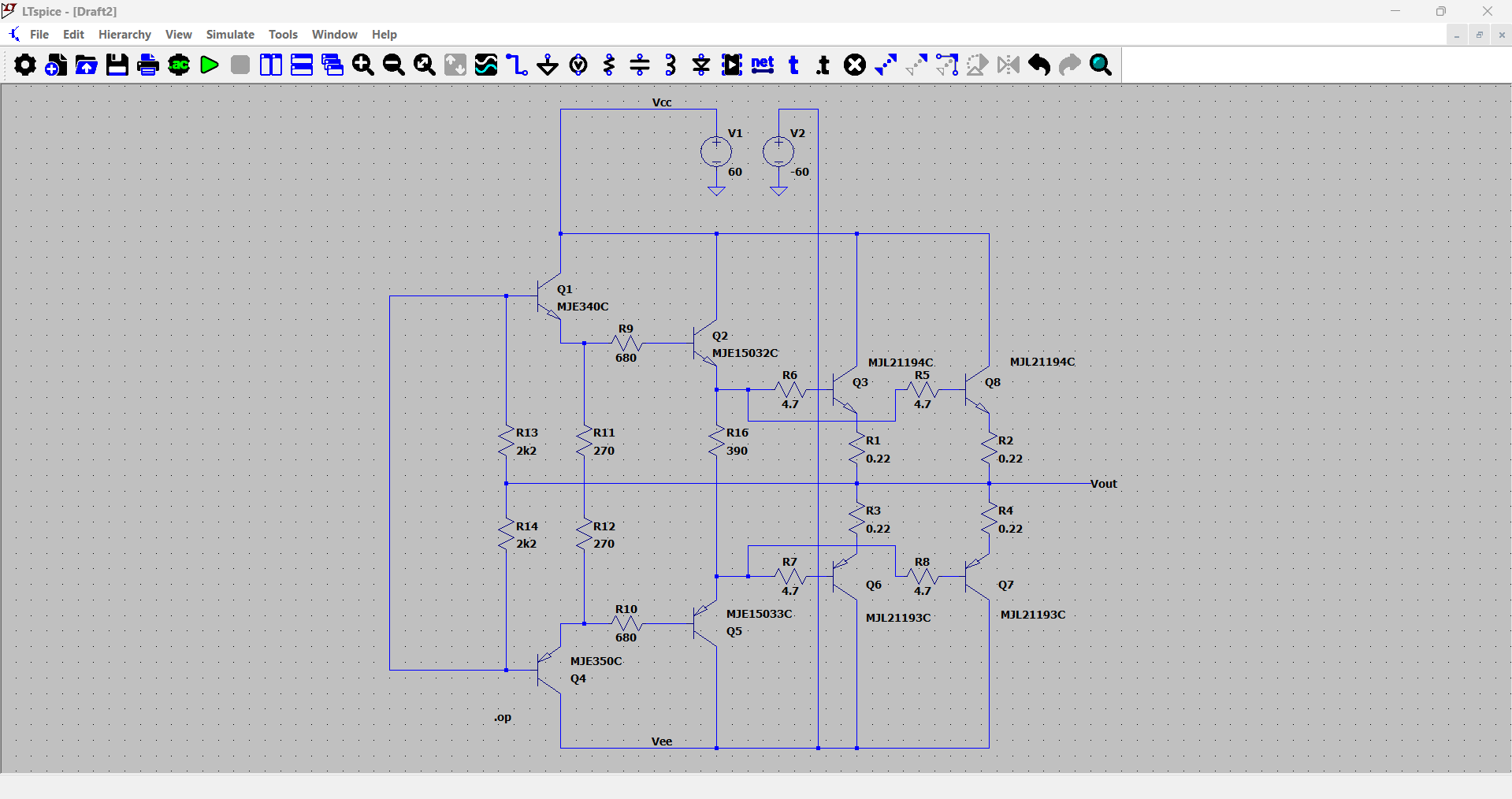Click the MJE340C transistor label
Image resolution: width=1512 pixels, height=799 pixels.
(583, 307)
